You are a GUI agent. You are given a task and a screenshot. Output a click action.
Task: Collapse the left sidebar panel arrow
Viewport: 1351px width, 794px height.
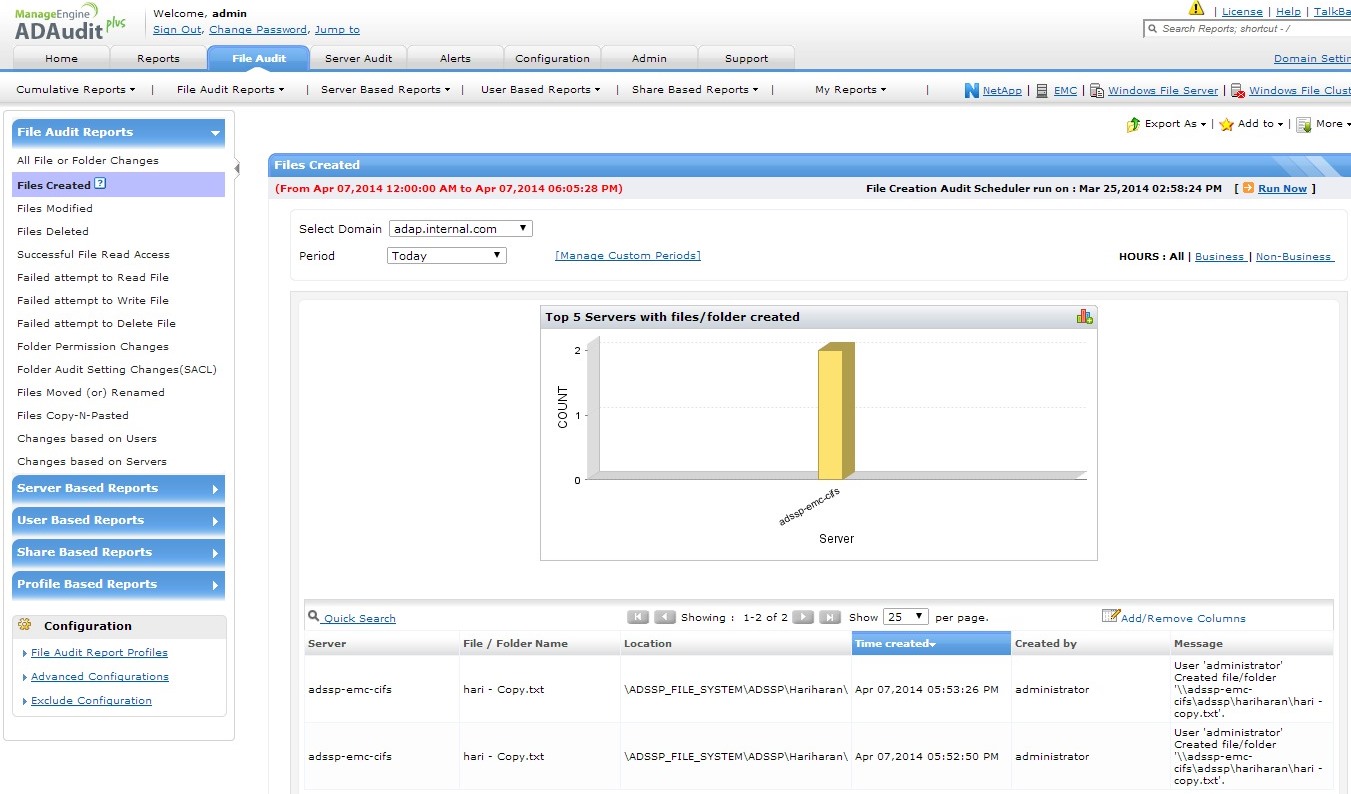(x=237, y=168)
